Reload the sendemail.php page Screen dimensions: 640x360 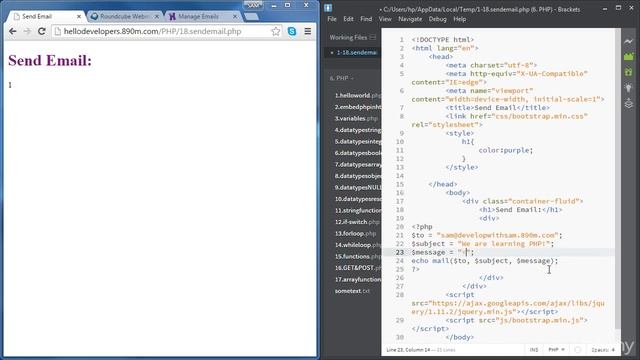[42, 31]
